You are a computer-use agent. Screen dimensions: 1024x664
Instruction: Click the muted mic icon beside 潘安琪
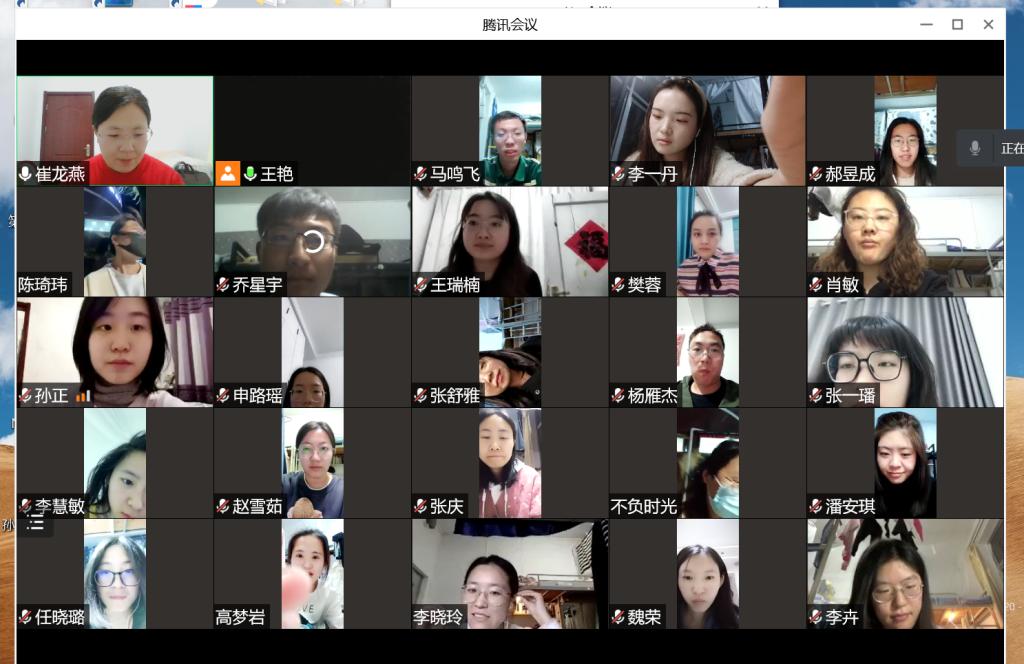point(816,507)
